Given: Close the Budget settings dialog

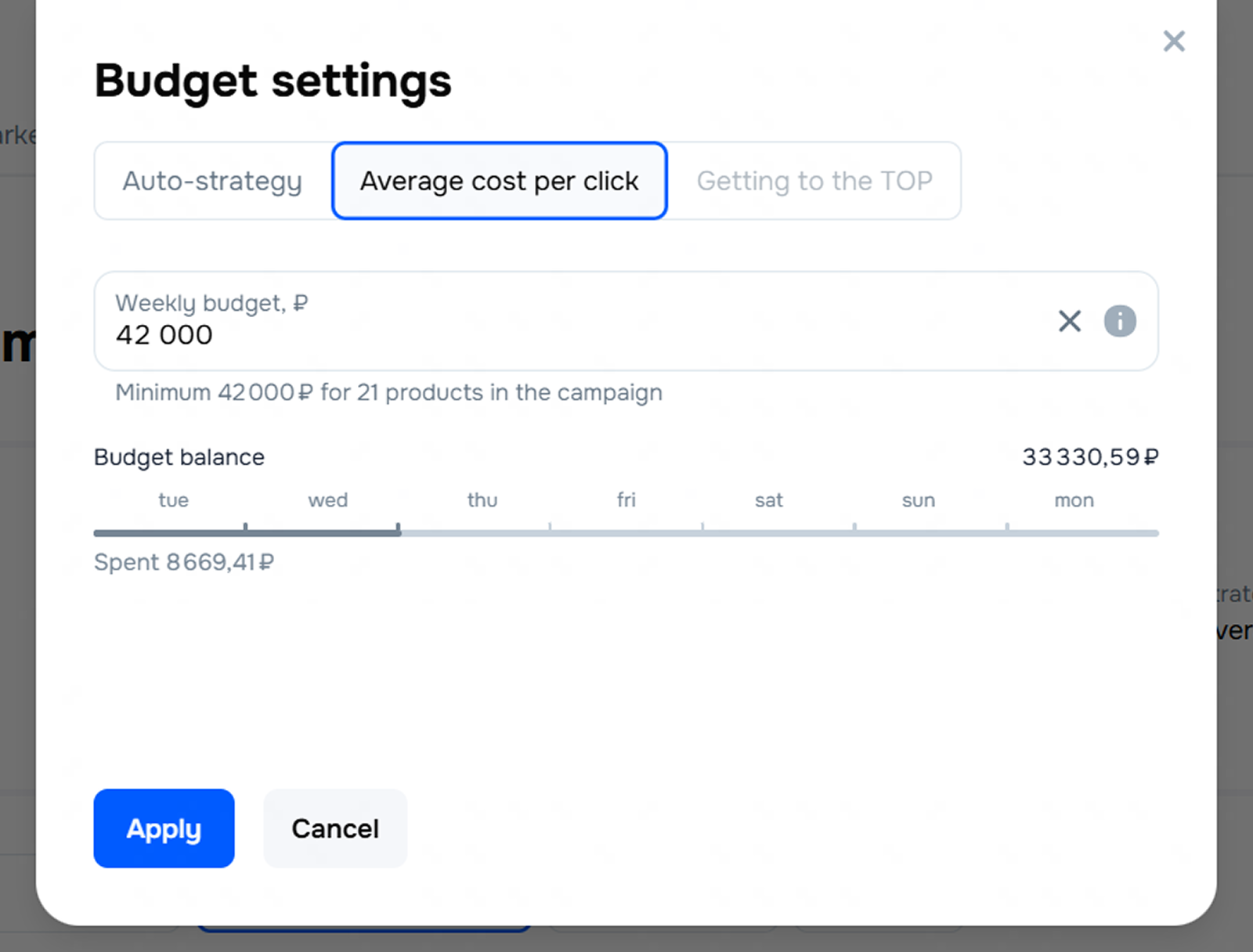Looking at the screenshot, I should pos(1173,41).
